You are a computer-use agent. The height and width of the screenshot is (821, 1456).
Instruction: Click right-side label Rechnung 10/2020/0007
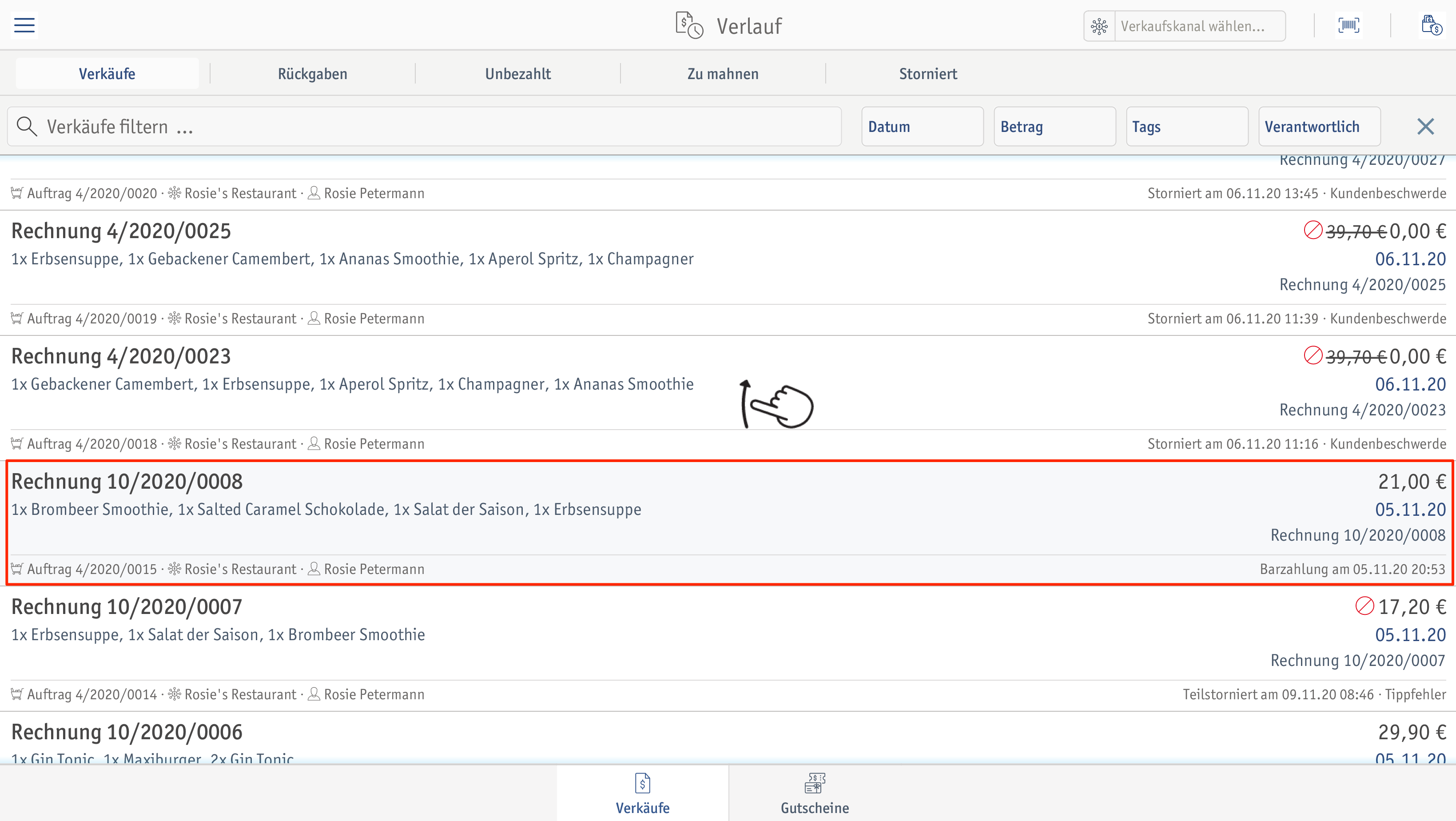[1358, 661]
